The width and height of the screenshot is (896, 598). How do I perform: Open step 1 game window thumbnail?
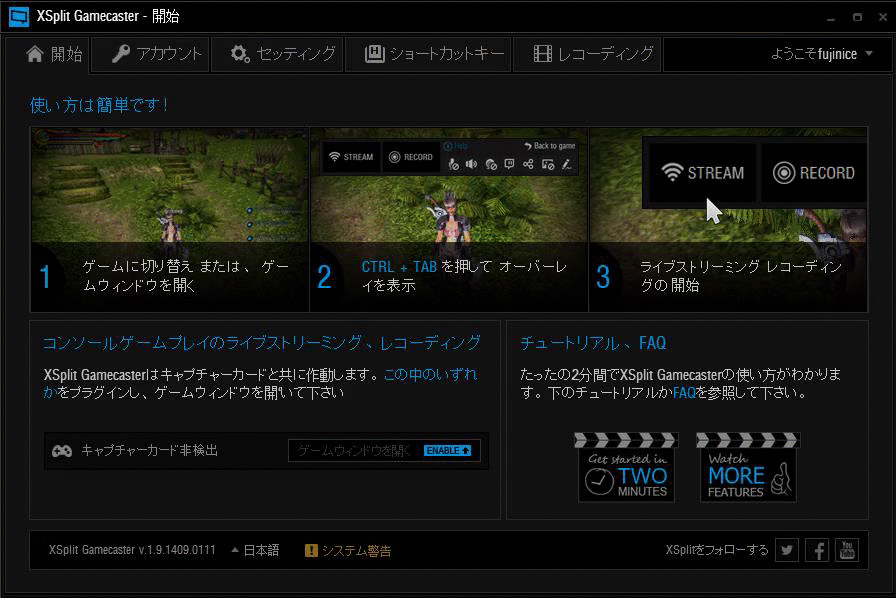[x=170, y=220]
